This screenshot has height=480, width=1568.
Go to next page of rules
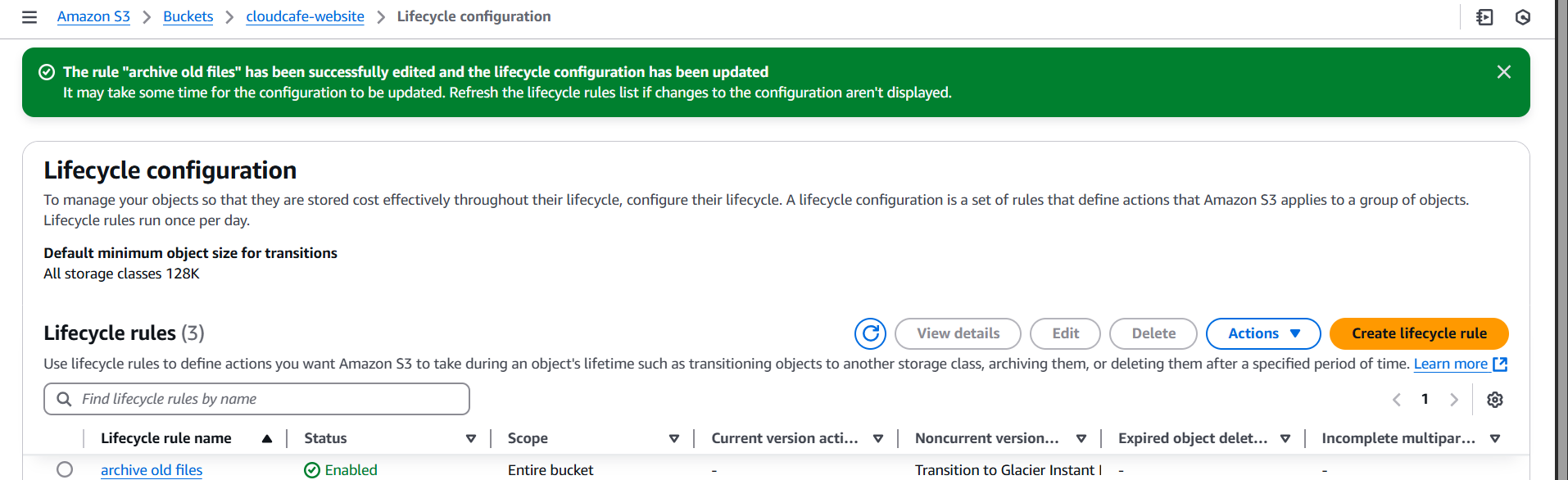click(x=1454, y=400)
